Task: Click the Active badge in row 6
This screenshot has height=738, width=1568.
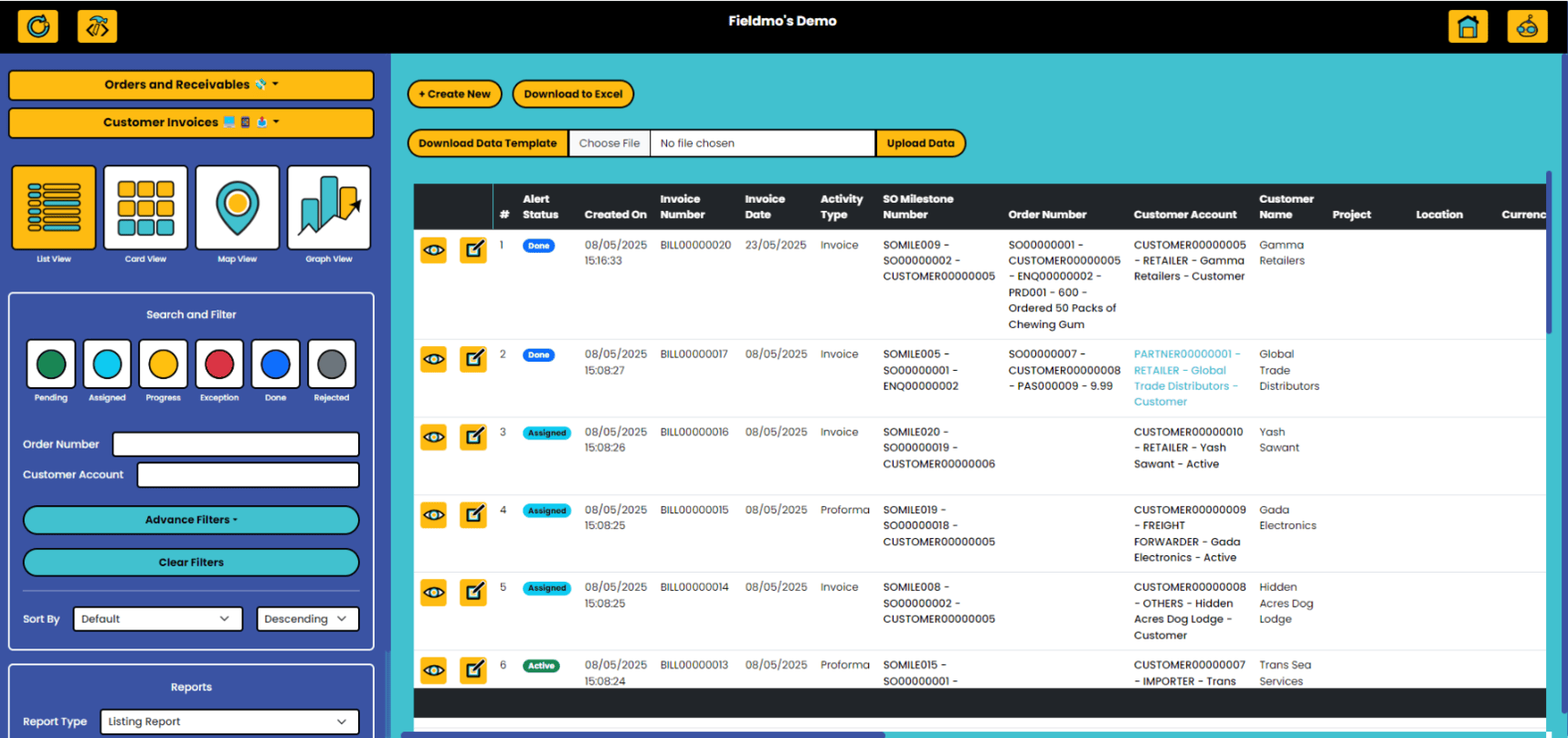Action: (541, 666)
